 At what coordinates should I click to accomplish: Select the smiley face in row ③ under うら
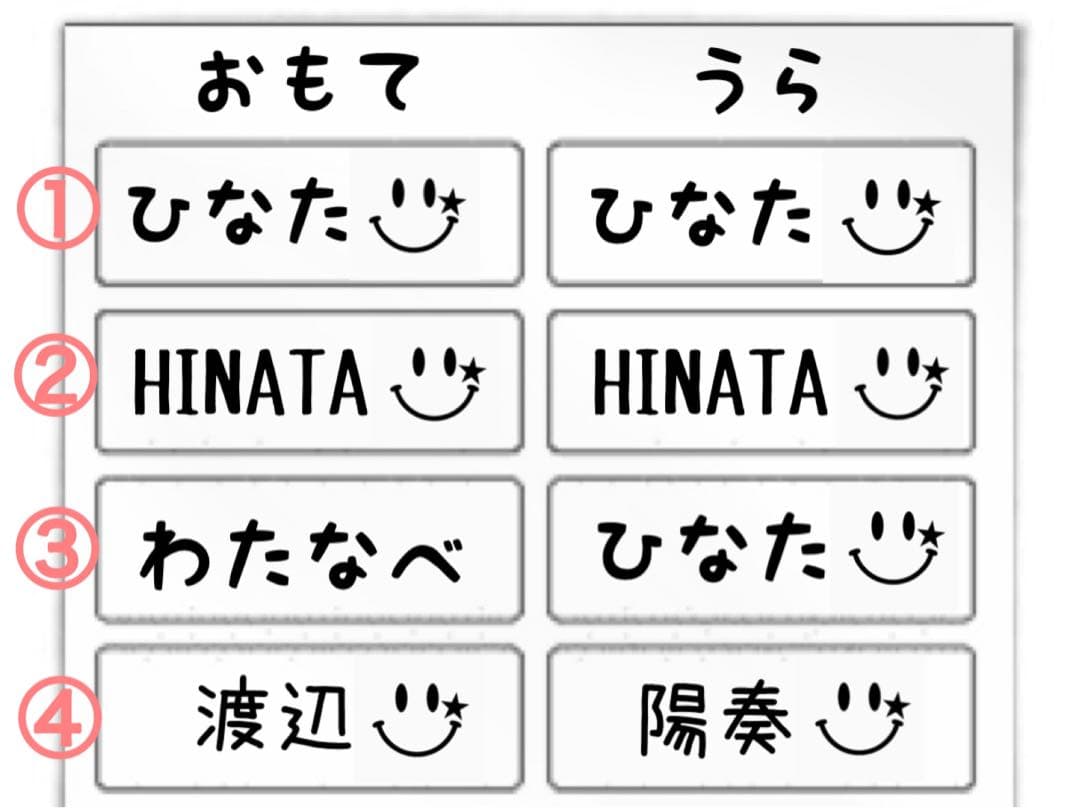(x=895, y=549)
